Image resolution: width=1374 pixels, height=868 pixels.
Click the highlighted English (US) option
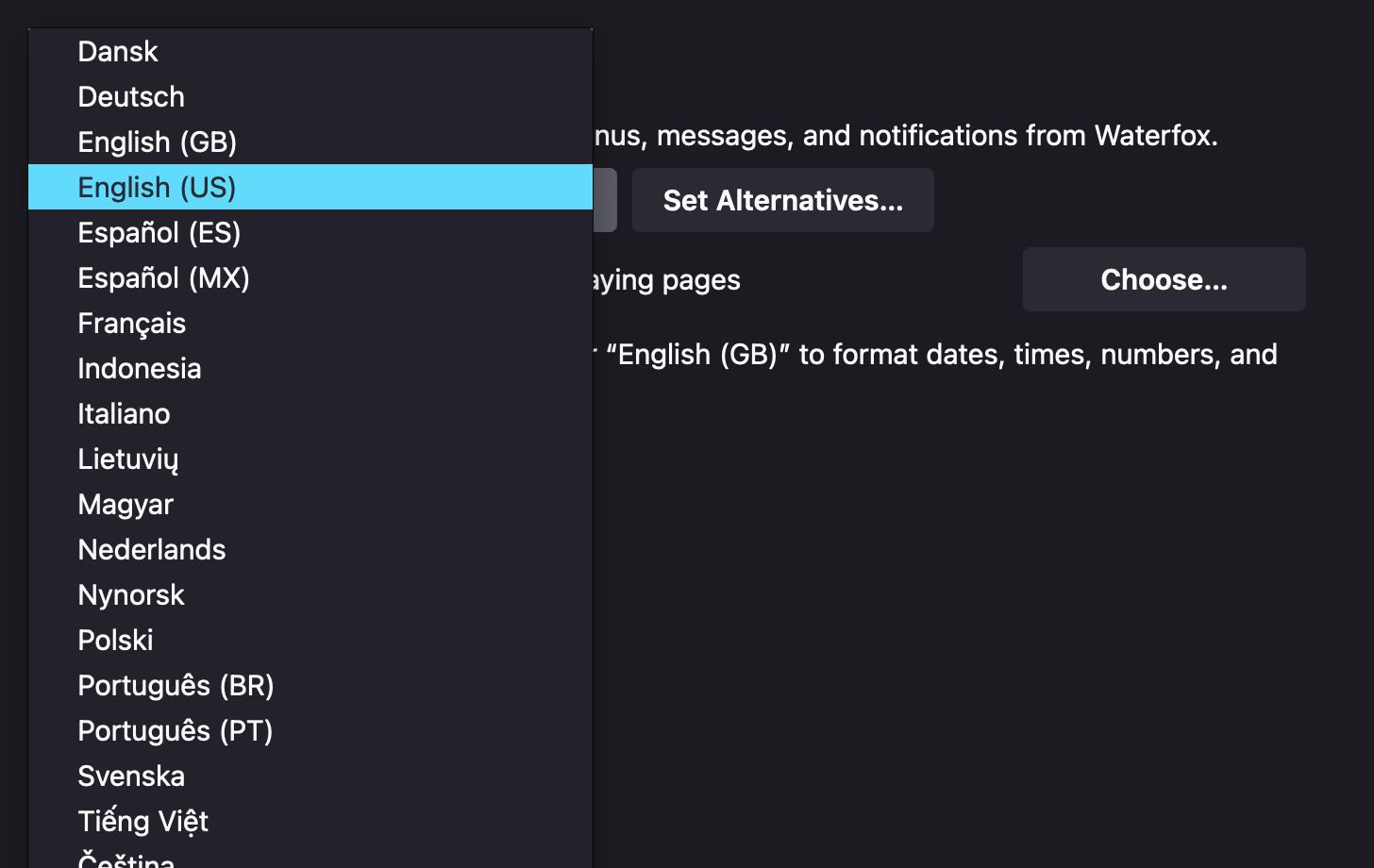pos(157,187)
